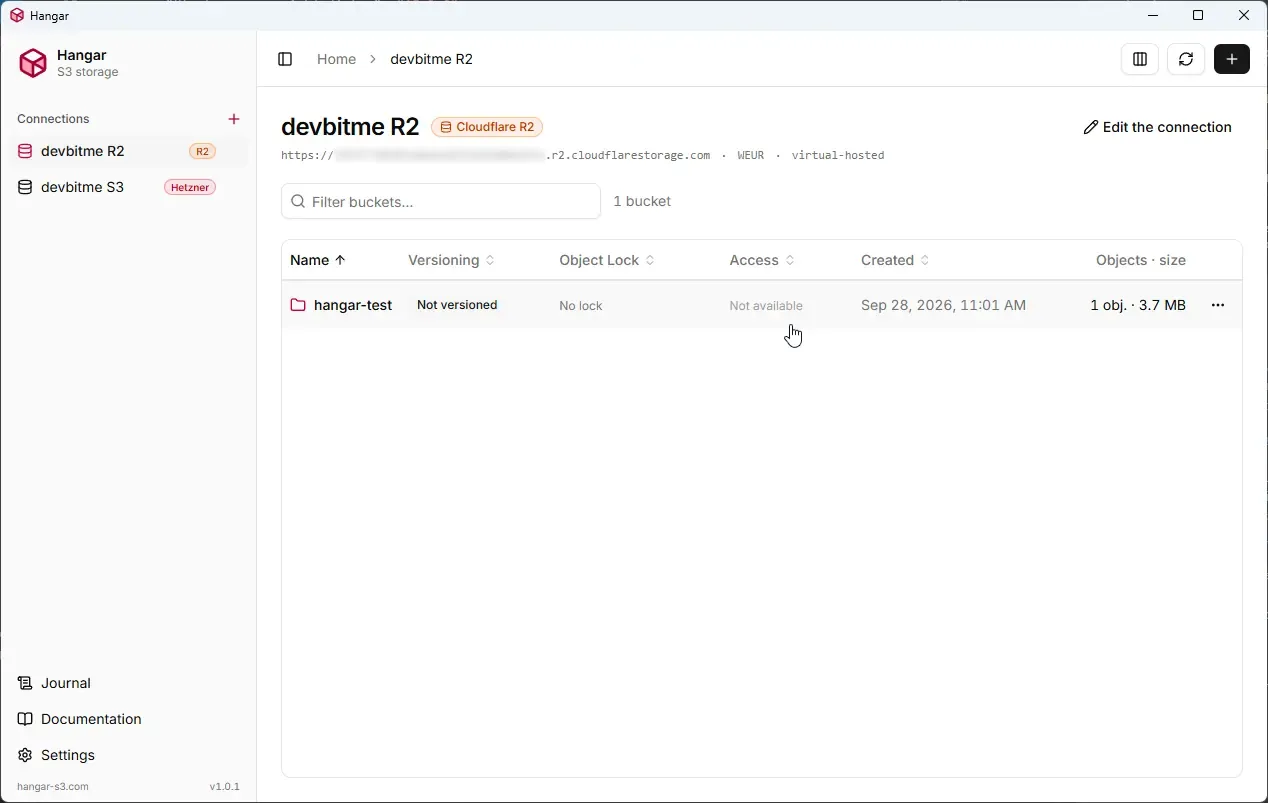Image resolution: width=1268 pixels, height=803 pixels.
Task: Click the 1 obj. · 3.7 MB cell
Action: 1138,305
